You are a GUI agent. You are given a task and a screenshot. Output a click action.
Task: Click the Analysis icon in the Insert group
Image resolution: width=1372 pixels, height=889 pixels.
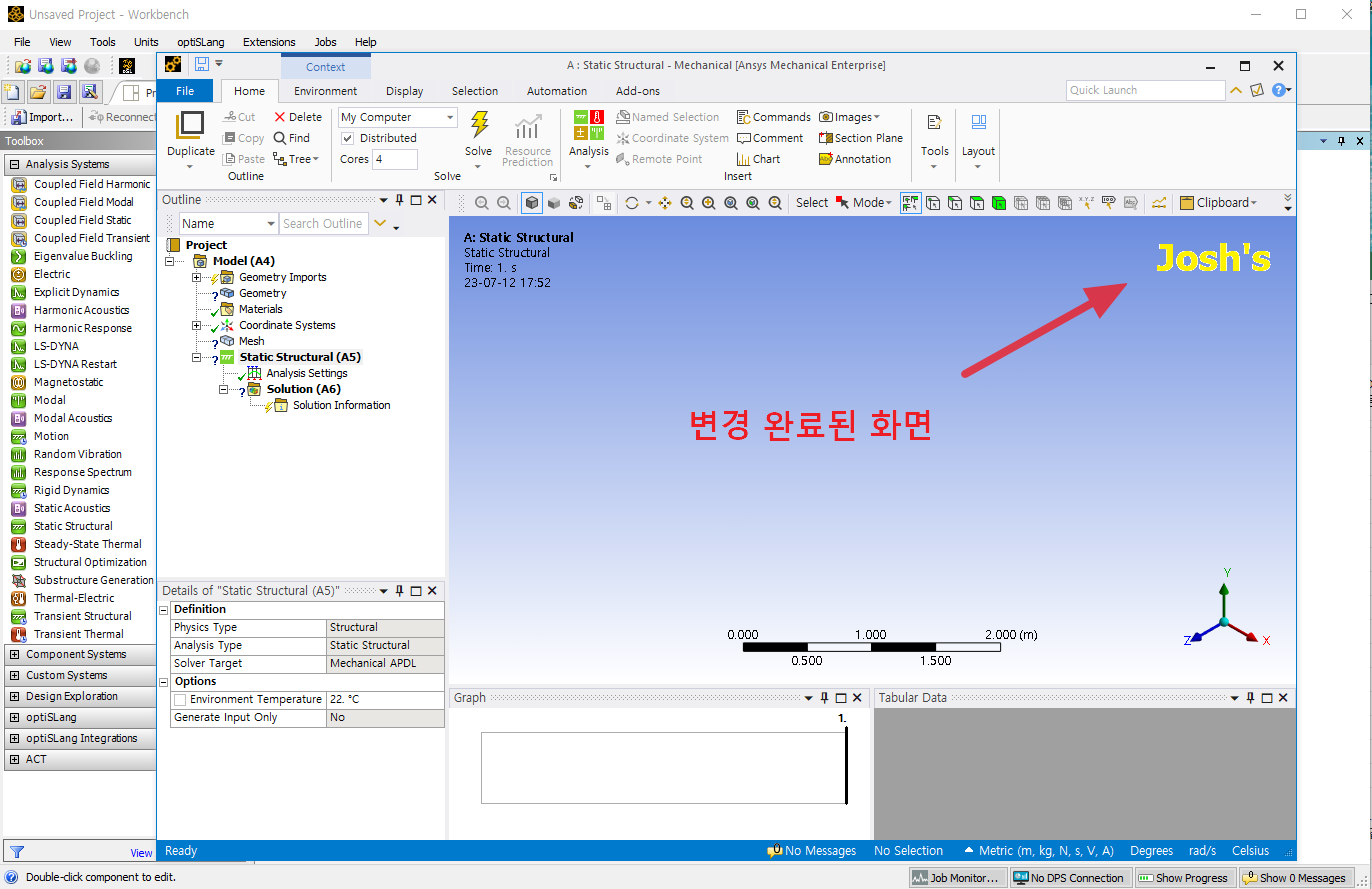pos(588,125)
